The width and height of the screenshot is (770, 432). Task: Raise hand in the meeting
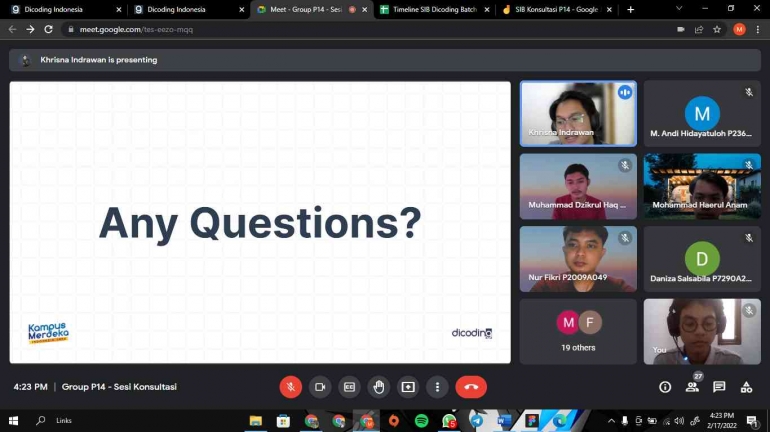[x=379, y=387]
